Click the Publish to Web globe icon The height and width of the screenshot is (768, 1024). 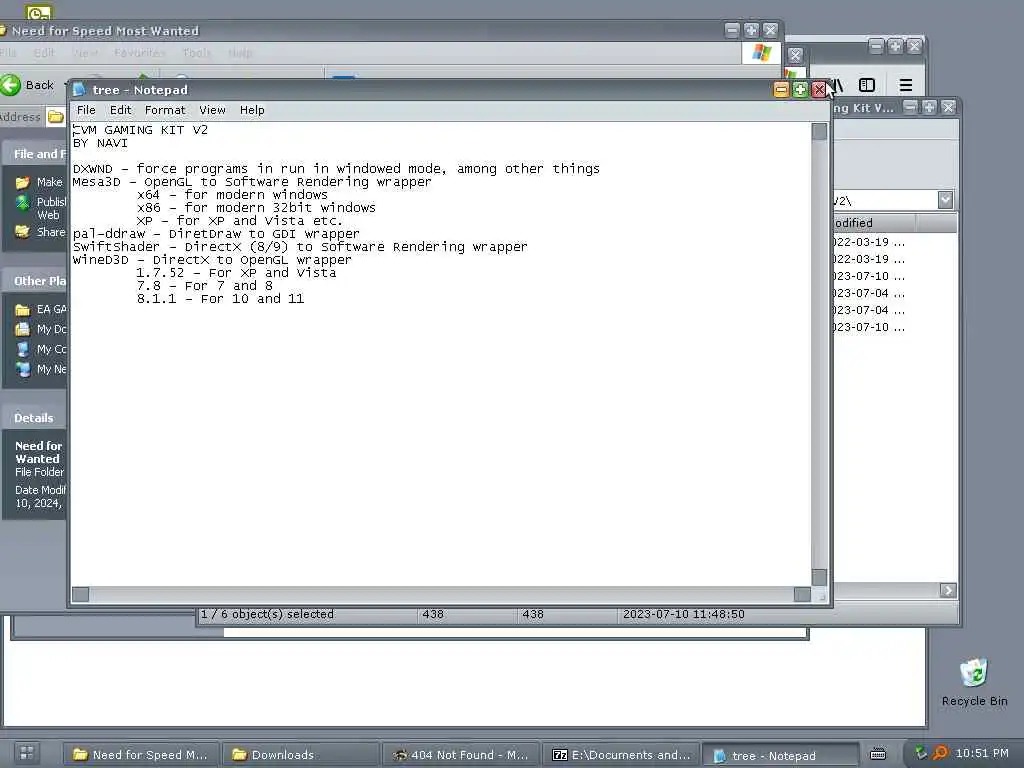(22, 203)
